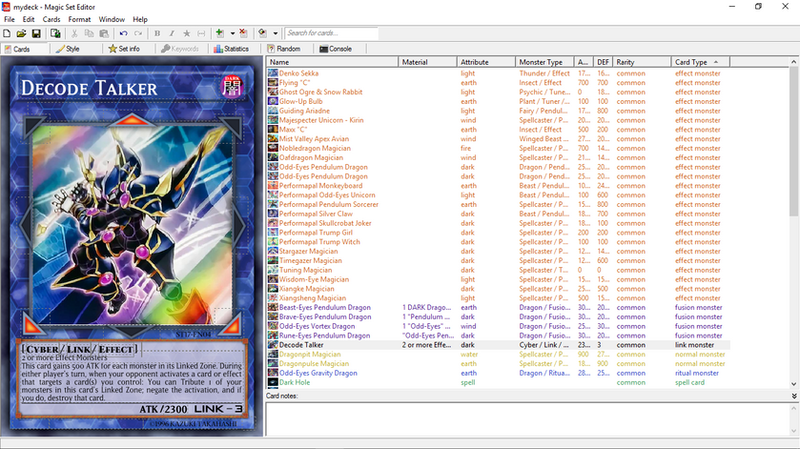Click the reminder text toolbar icon
This screenshot has width=800, height=449.
point(202,34)
